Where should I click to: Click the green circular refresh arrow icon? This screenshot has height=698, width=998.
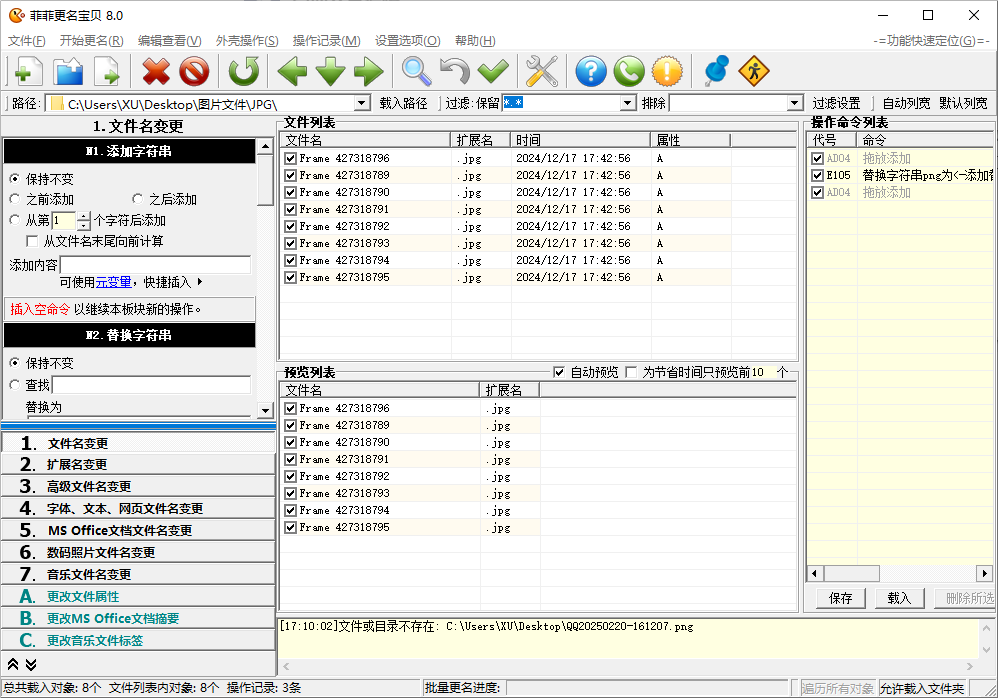pyautogui.click(x=243, y=71)
